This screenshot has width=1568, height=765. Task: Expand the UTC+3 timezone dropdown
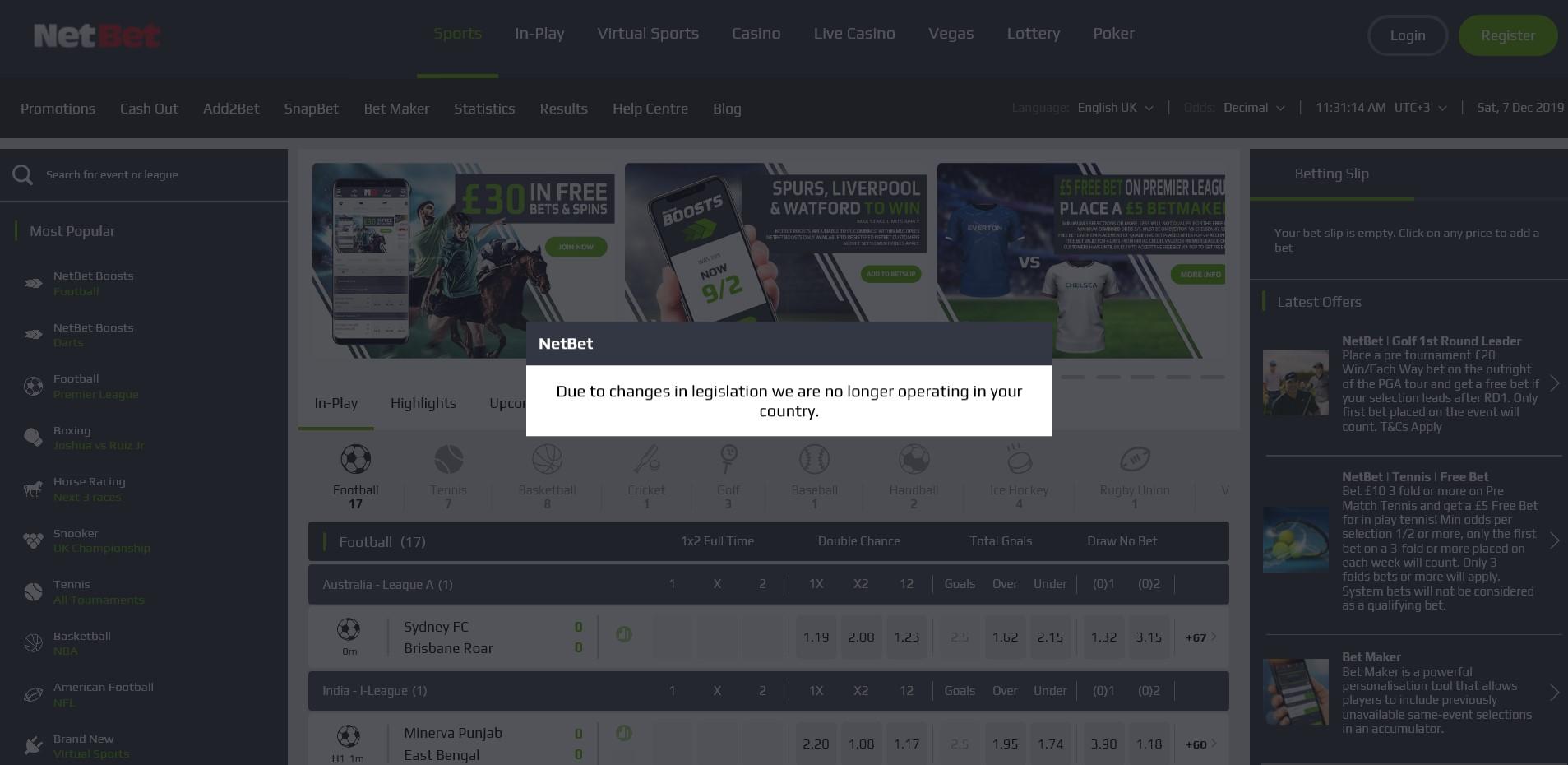1420,108
